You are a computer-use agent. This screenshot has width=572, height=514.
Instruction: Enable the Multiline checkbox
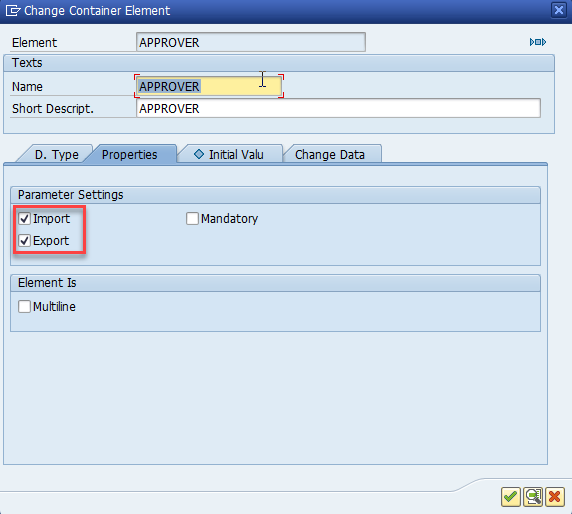(x=24, y=306)
